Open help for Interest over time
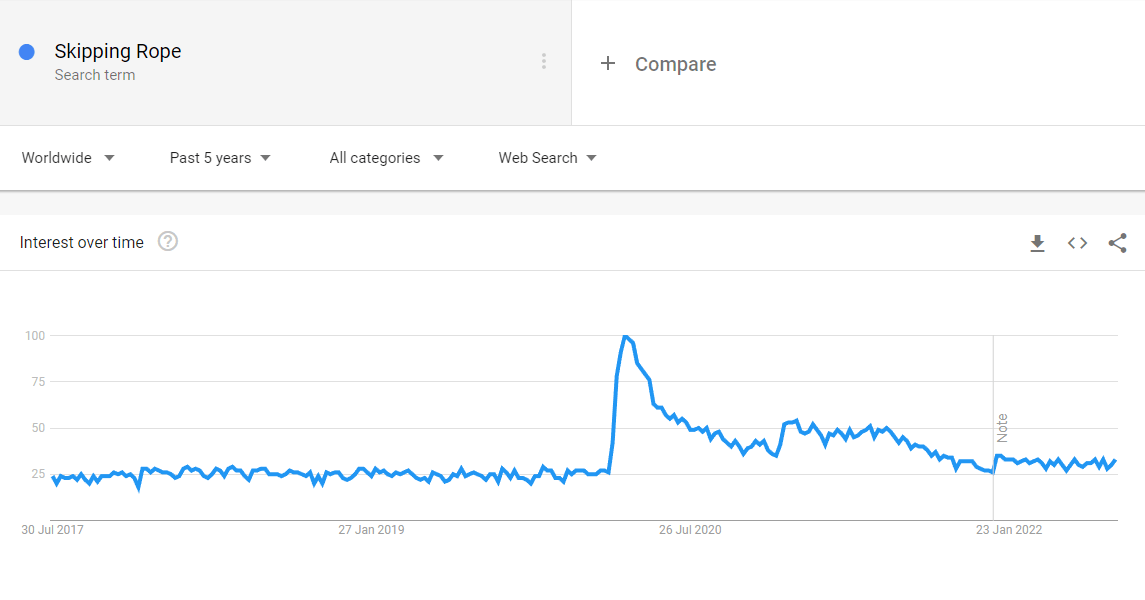This screenshot has width=1145, height=600. point(168,242)
